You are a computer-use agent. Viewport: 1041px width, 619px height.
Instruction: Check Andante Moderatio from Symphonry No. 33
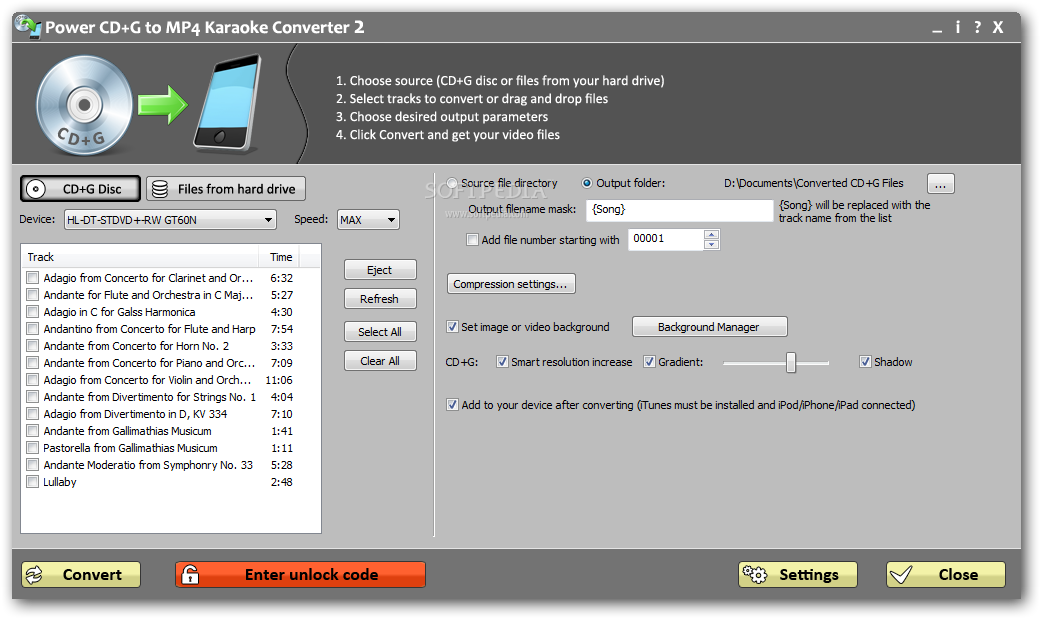click(x=33, y=465)
